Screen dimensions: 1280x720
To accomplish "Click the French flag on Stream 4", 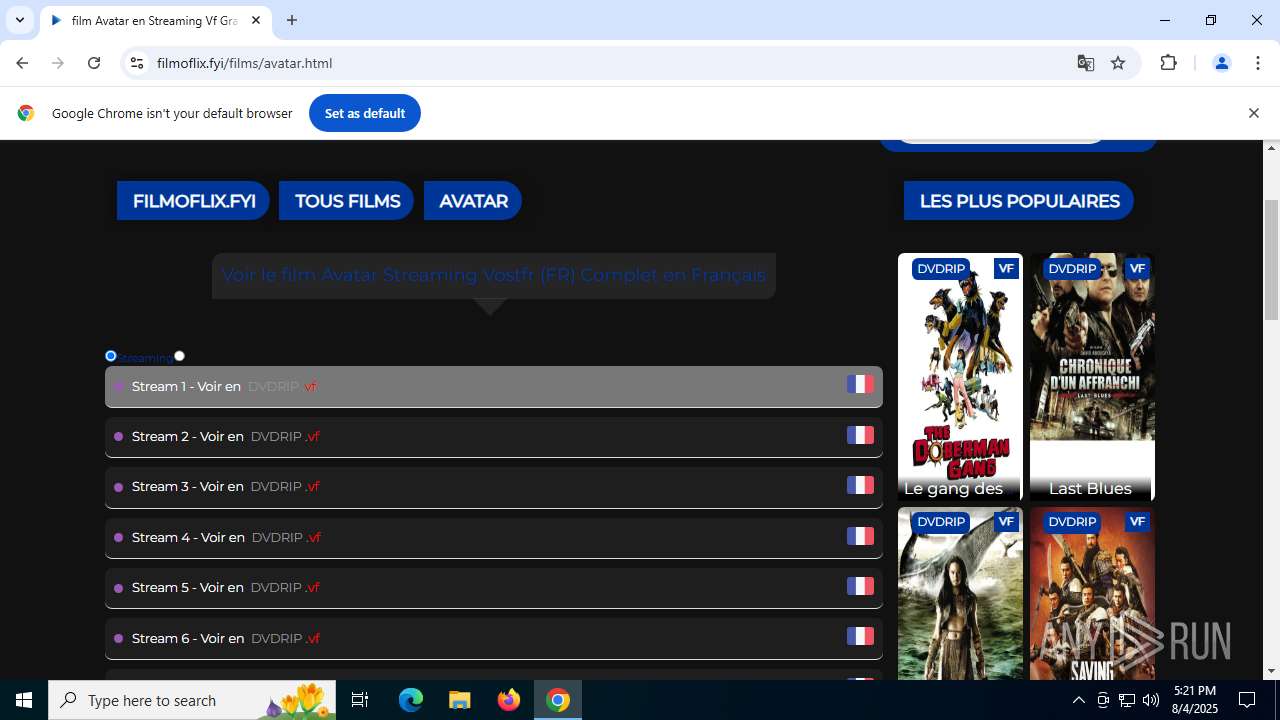I will click(860, 536).
